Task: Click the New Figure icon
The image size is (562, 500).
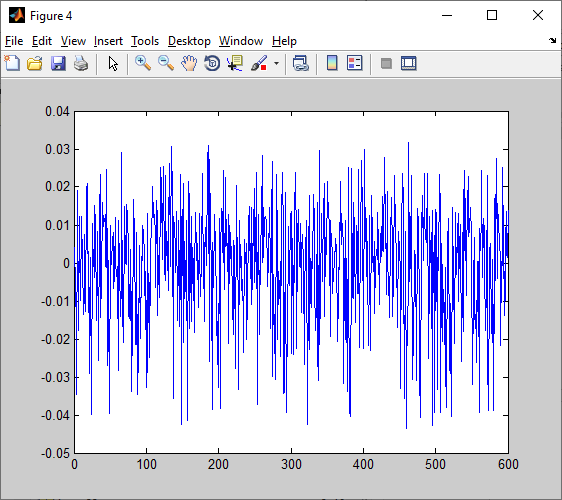Action: (x=12, y=63)
